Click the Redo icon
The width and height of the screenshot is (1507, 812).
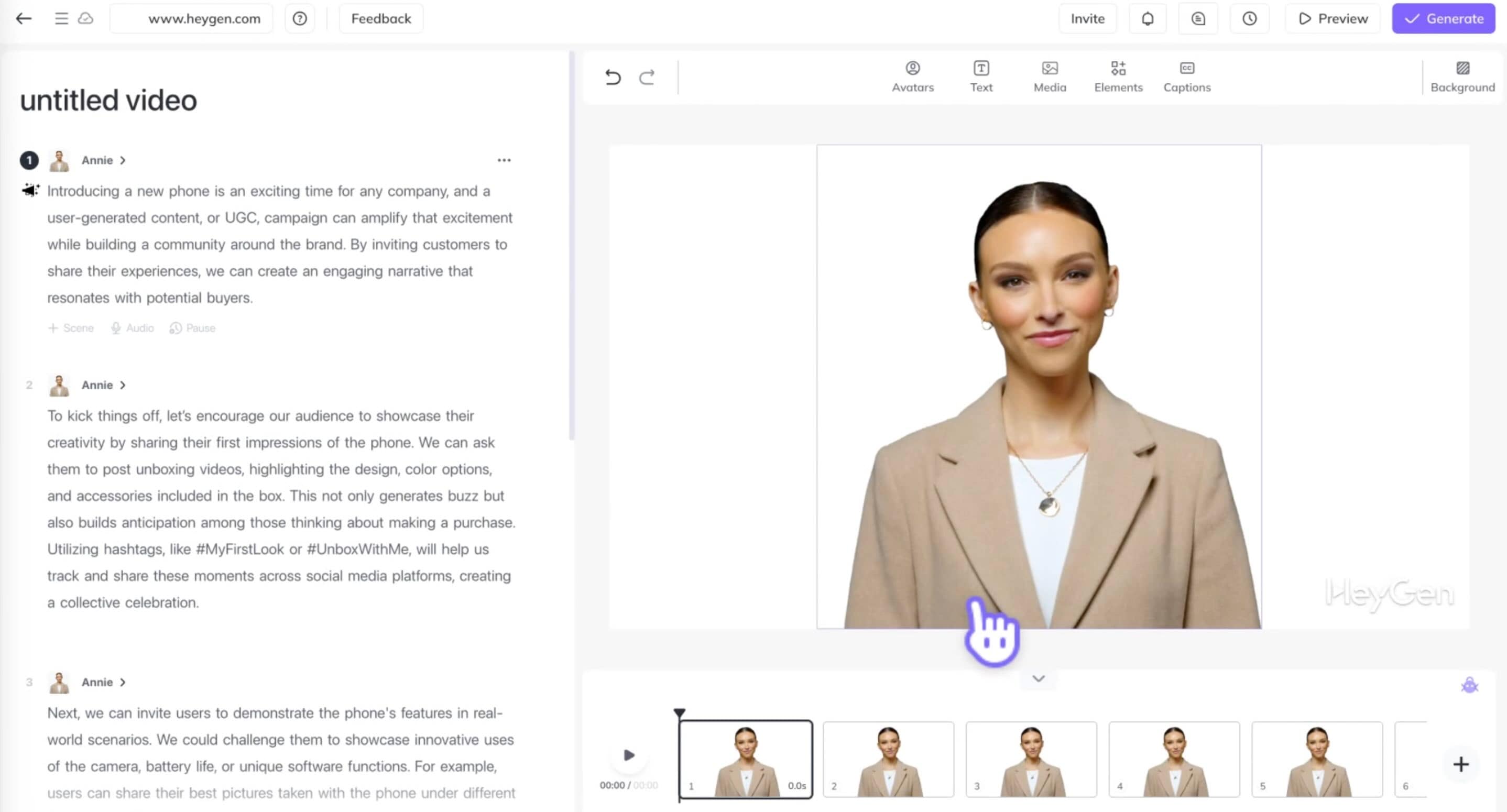(647, 76)
